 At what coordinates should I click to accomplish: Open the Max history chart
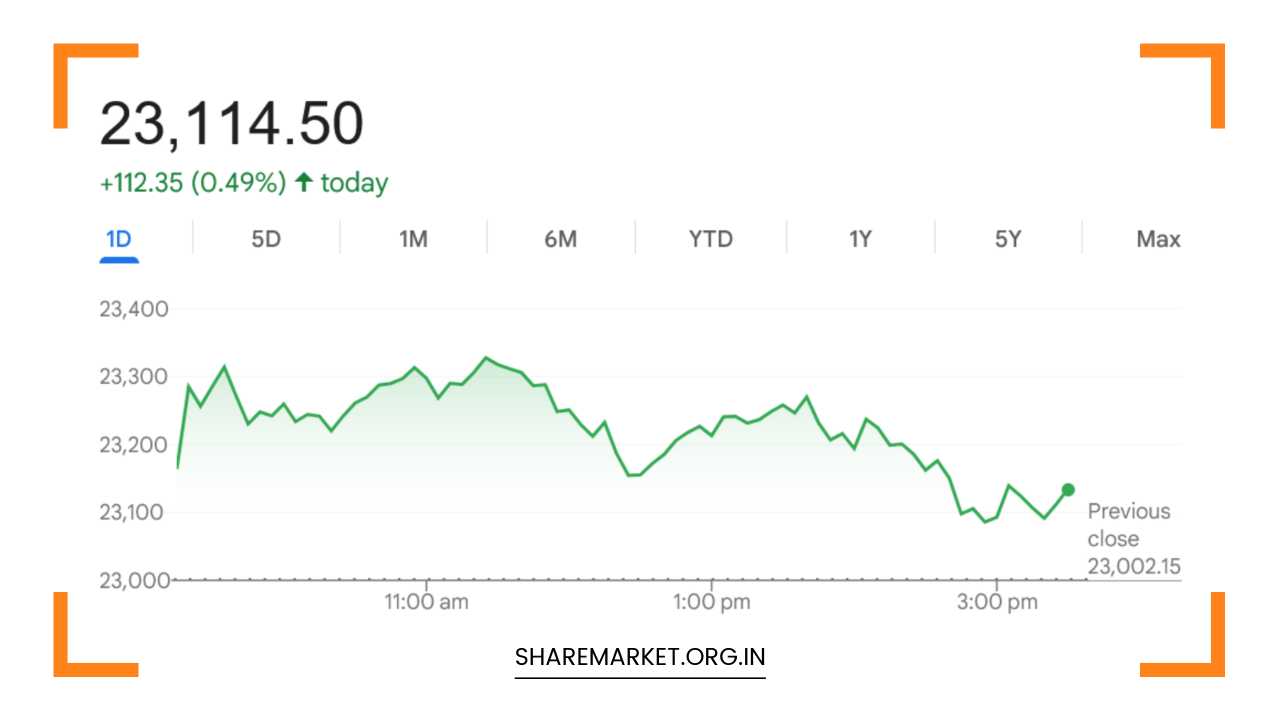pyautogui.click(x=1157, y=238)
